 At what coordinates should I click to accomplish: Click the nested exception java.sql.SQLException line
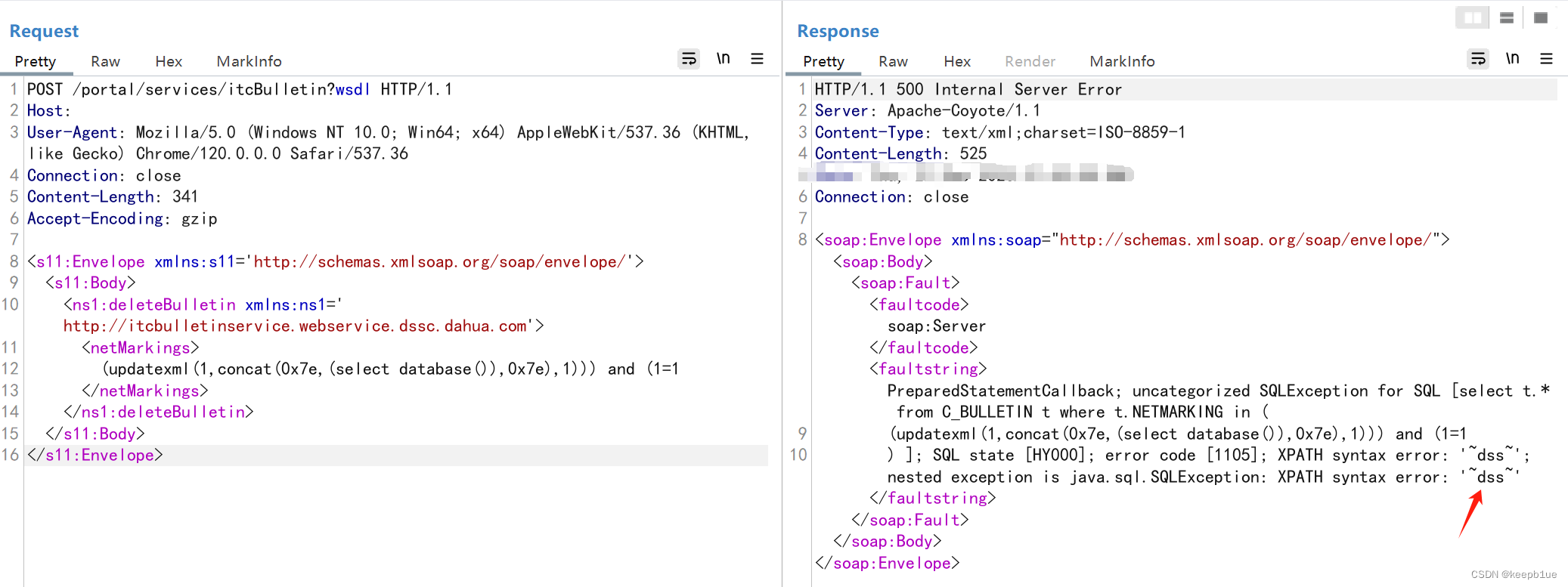[x=1204, y=477]
